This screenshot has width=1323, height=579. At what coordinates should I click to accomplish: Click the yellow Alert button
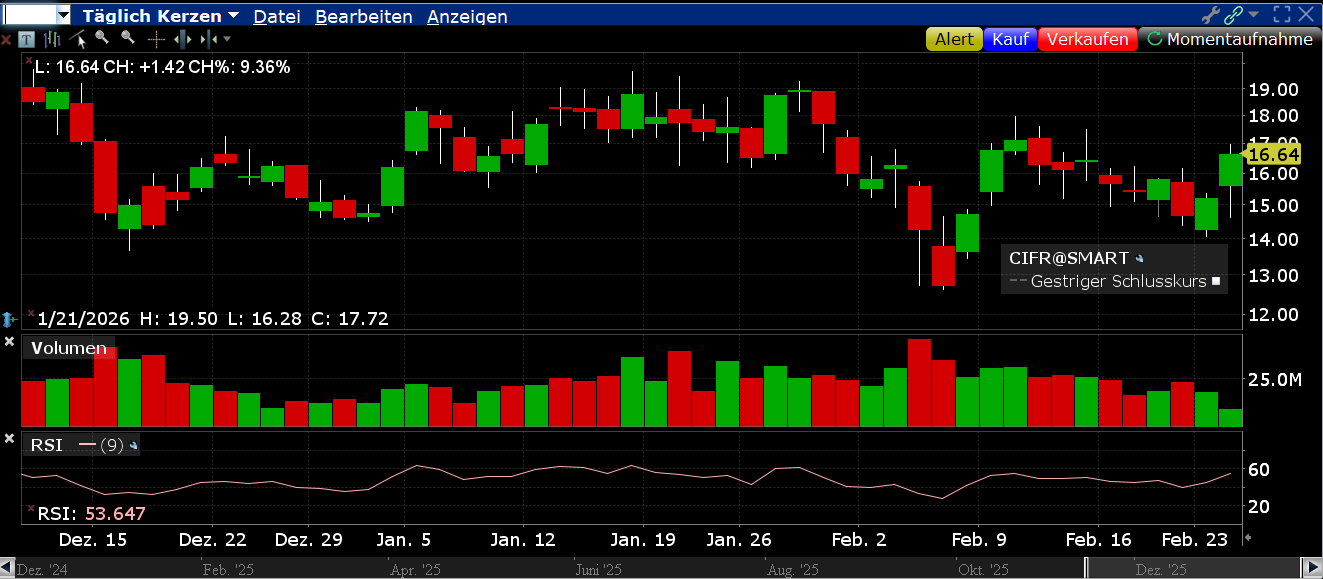click(x=953, y=39)
